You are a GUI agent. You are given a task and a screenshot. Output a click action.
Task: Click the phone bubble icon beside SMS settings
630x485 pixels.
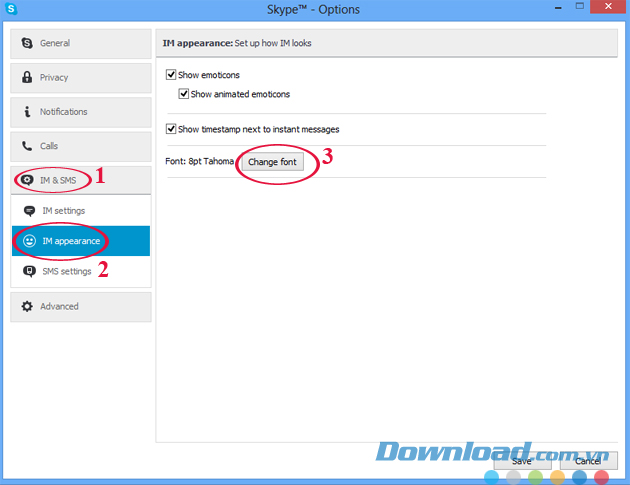(x=29, y=271)
